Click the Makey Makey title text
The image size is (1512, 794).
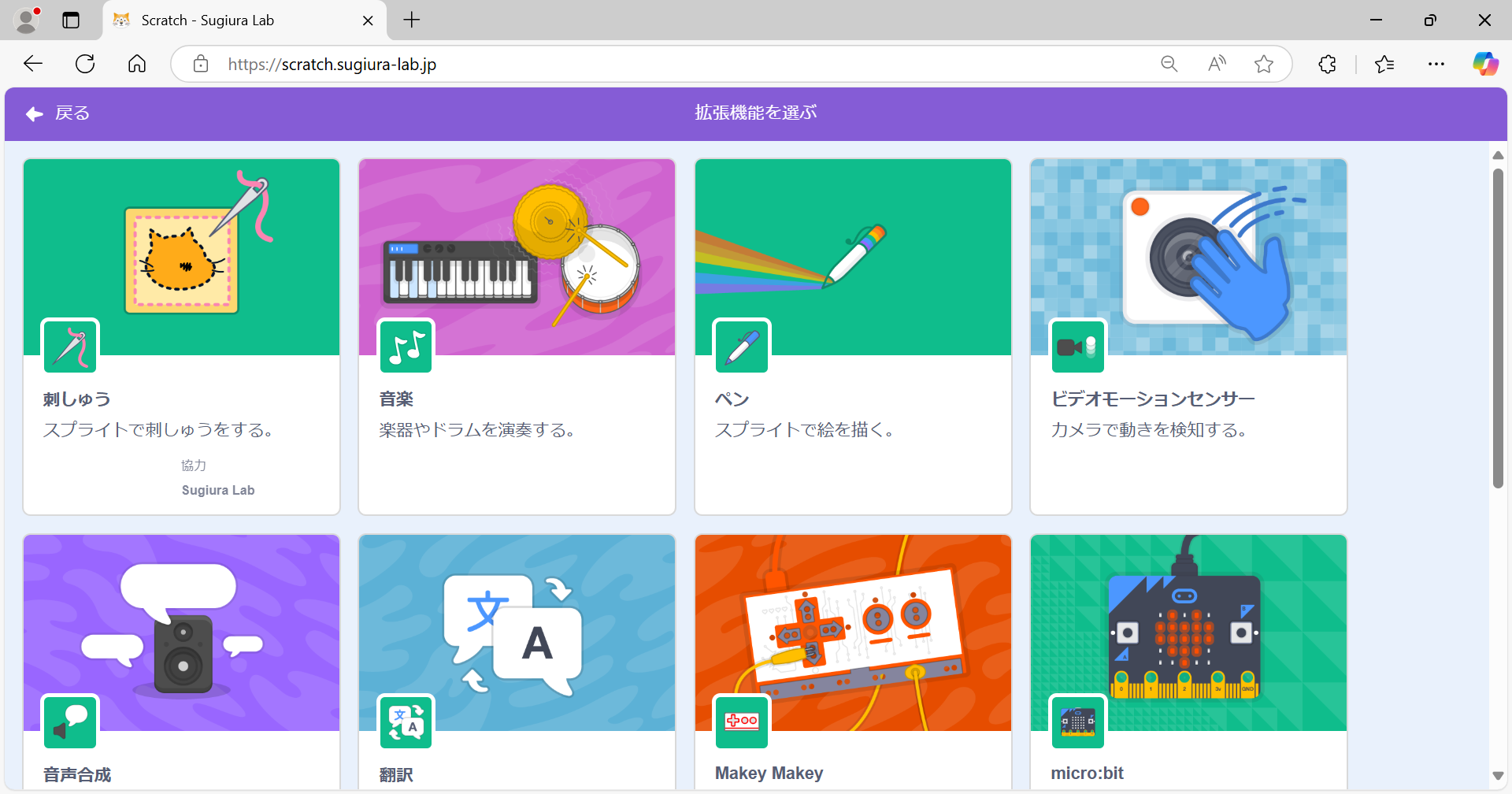pos(769,774)
